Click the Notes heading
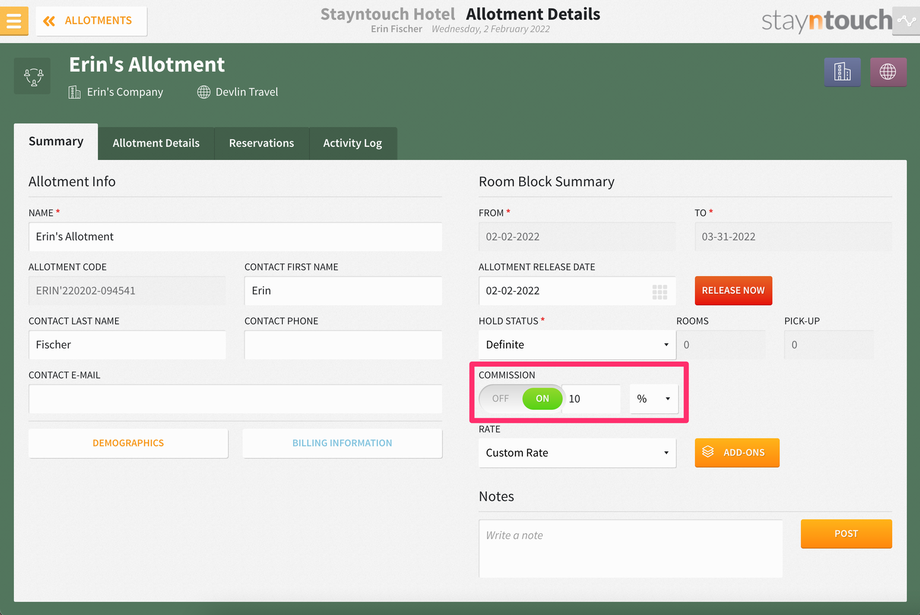 (496, 496)
